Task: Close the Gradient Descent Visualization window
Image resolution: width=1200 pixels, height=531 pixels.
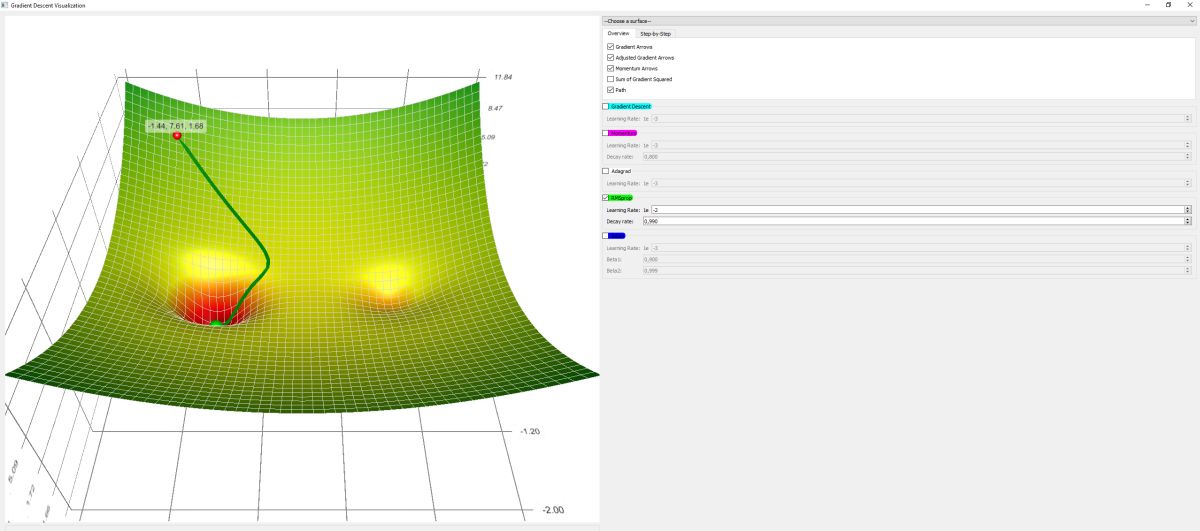Action: point(1189,5)
